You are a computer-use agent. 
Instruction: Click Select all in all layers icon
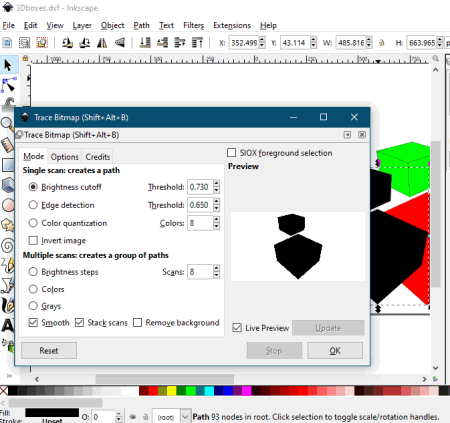point(24,43)
